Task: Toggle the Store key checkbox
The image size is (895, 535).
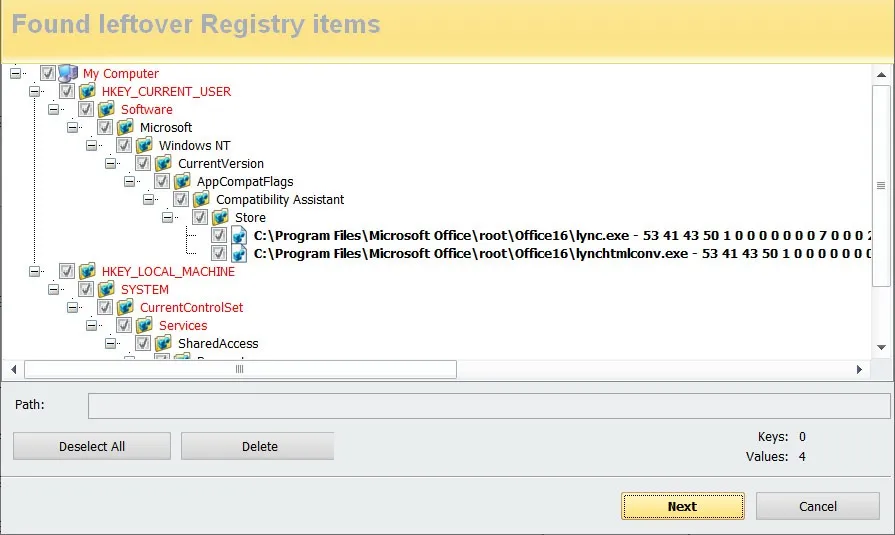Action: click(200, 217)
